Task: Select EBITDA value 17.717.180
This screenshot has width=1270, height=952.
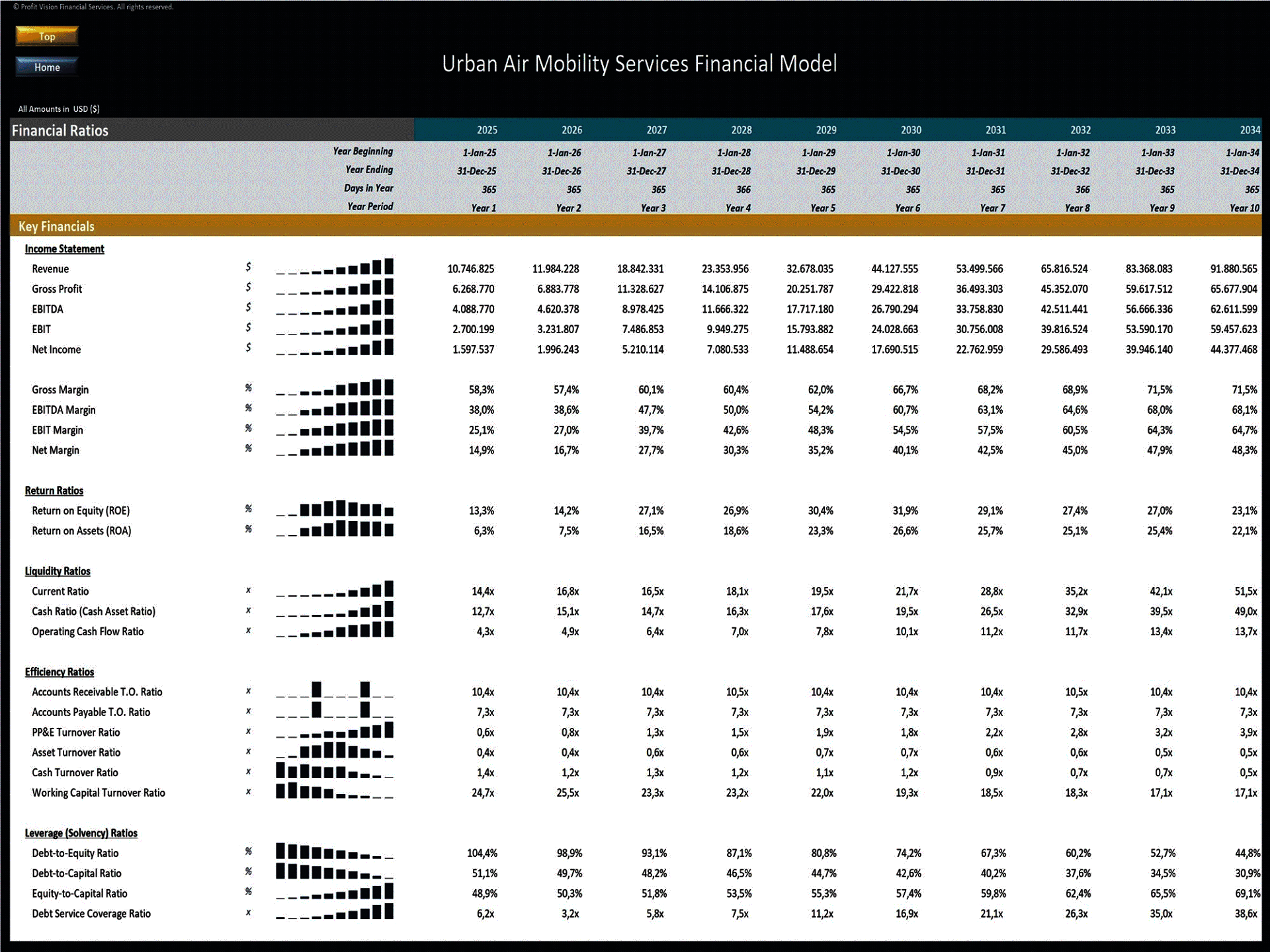Action: tap(810, 309)
